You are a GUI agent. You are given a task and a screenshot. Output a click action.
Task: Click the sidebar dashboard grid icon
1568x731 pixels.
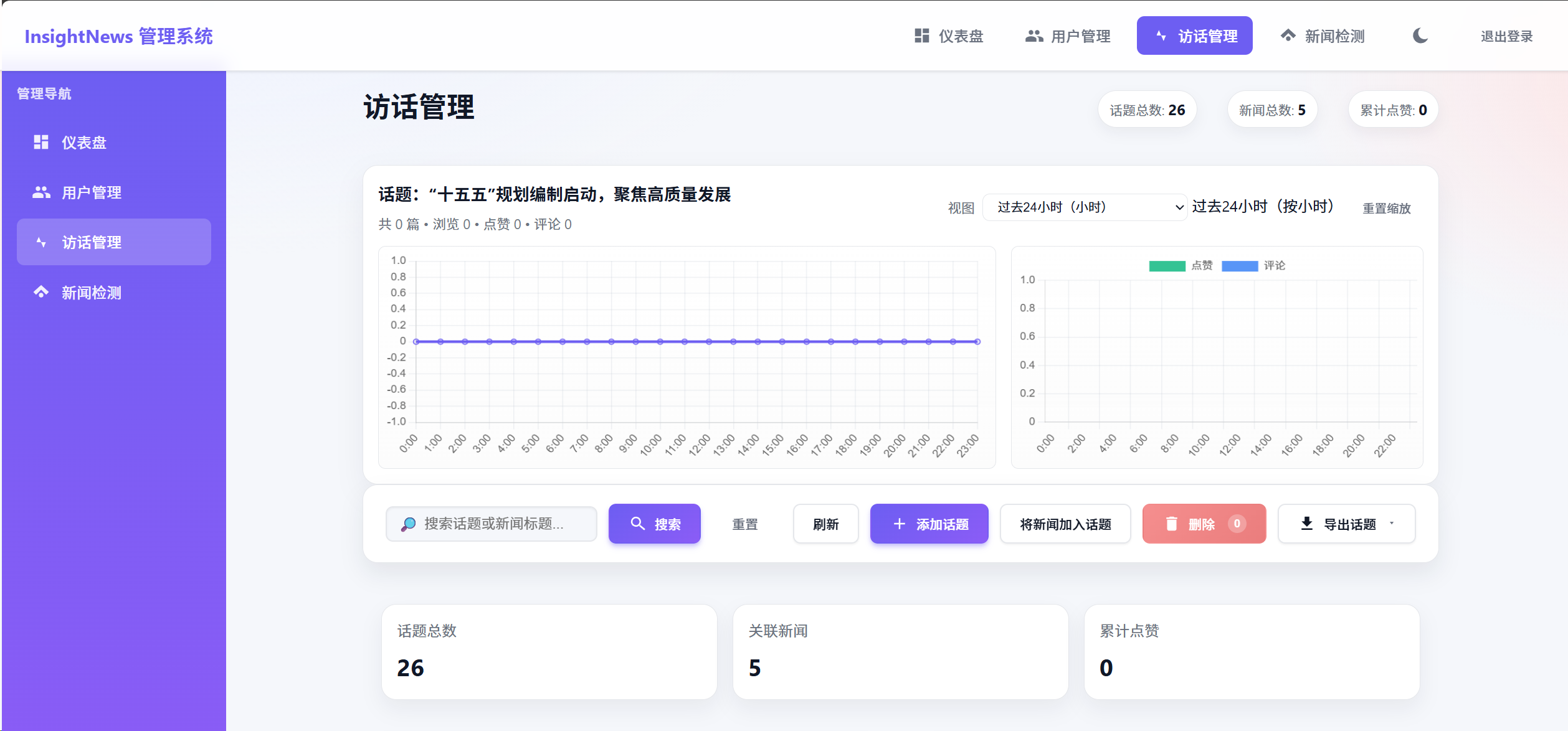[41, 142]
